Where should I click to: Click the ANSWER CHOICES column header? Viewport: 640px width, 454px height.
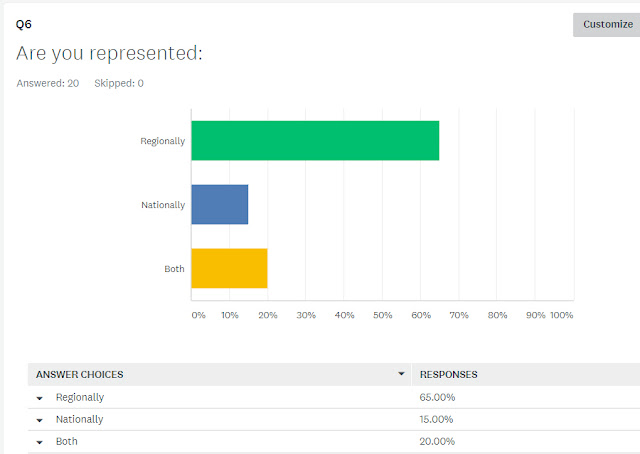(80, 375)
